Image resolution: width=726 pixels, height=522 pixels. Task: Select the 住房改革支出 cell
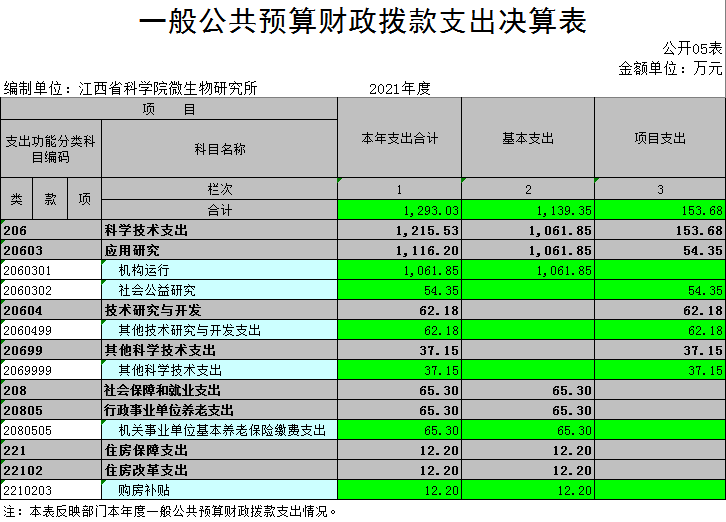tap(219, 470)
